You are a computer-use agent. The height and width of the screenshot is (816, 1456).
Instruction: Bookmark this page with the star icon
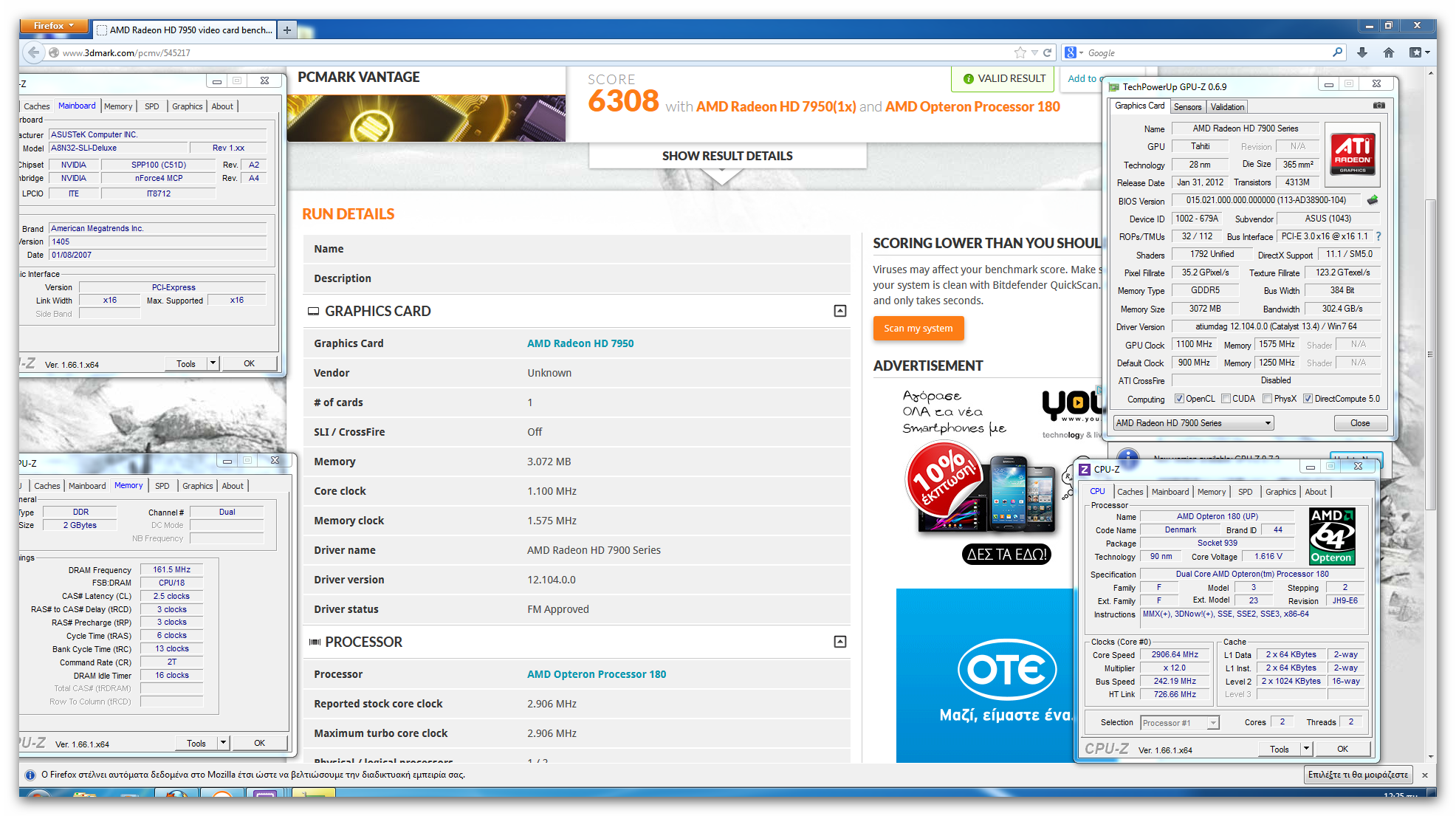1020,52
